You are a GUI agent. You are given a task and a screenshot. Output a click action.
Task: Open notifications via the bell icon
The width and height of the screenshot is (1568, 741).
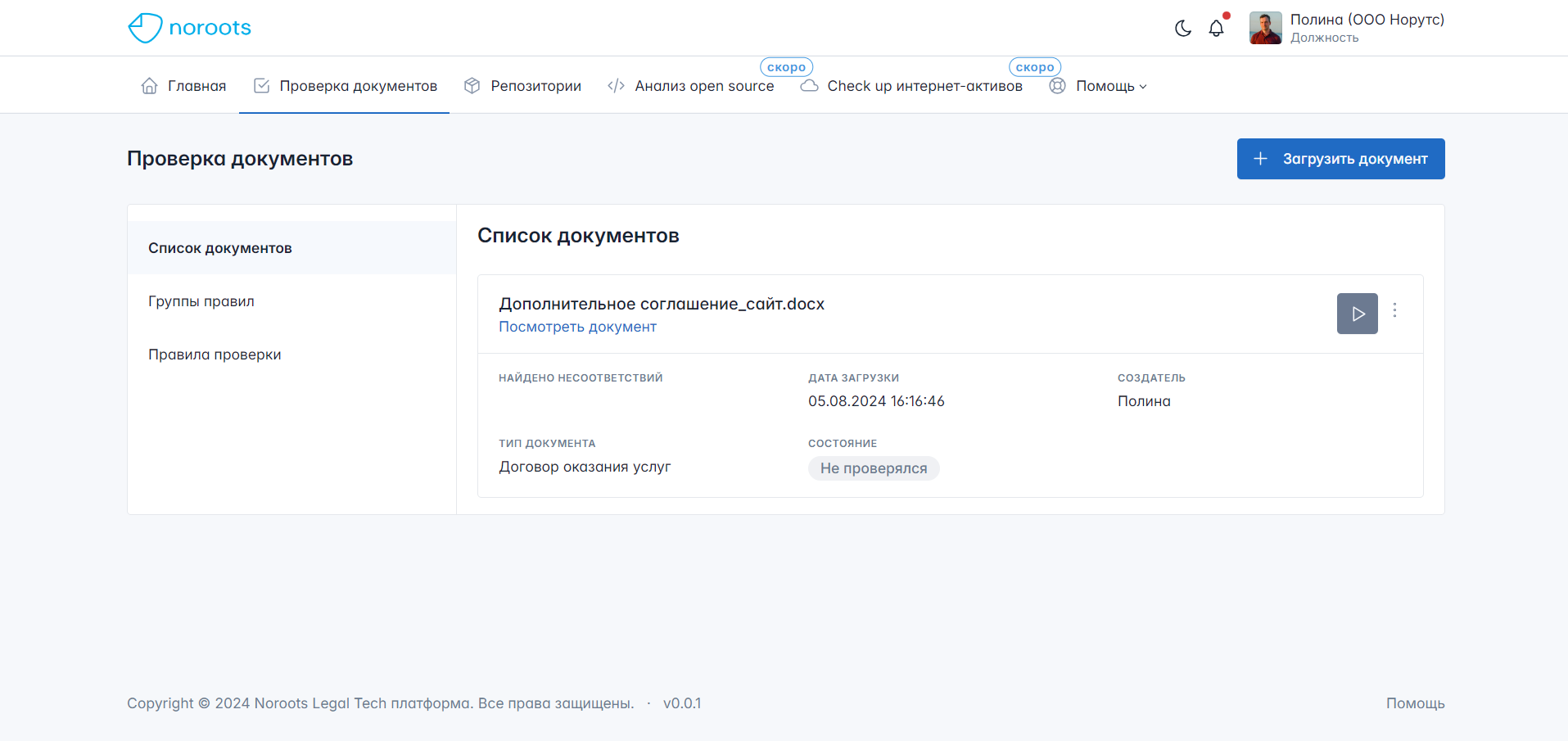click(x=1217, y=28)
